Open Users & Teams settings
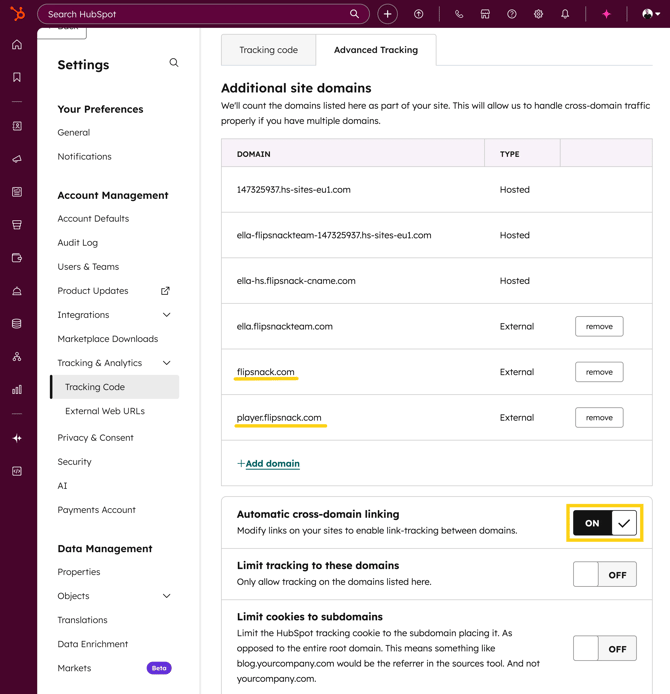This screenshot has height=694, width=670. [x=88, y=267]
